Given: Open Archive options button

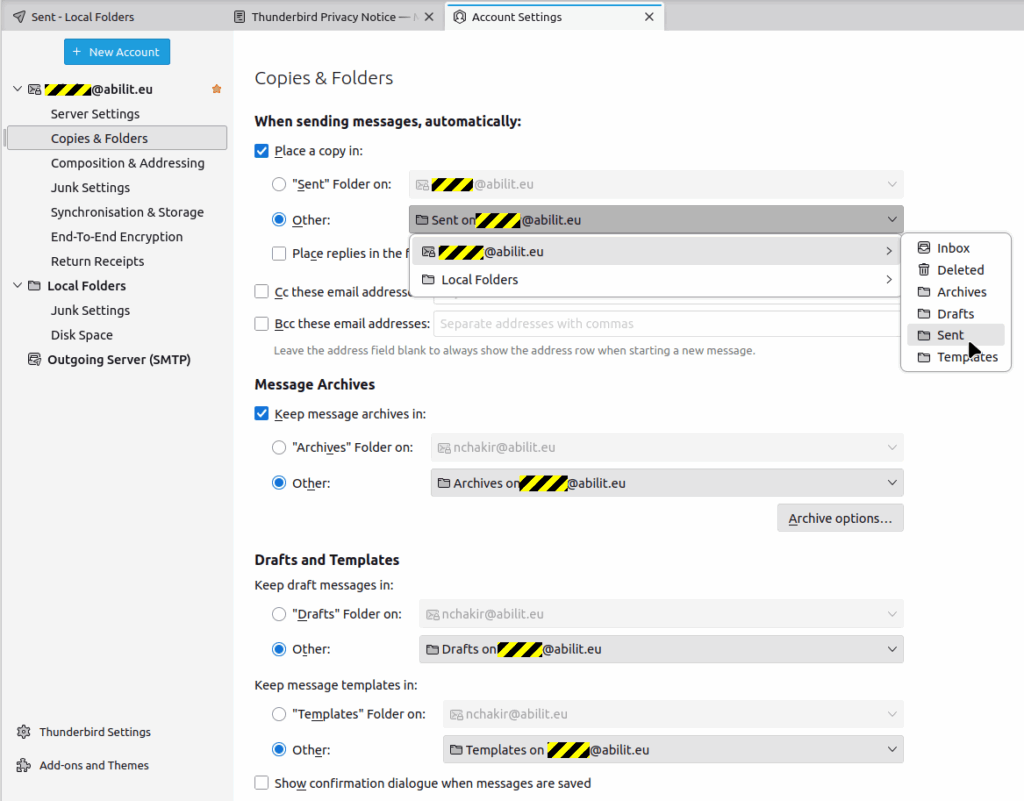Looking at the screenshot, I should coord(840,518).
